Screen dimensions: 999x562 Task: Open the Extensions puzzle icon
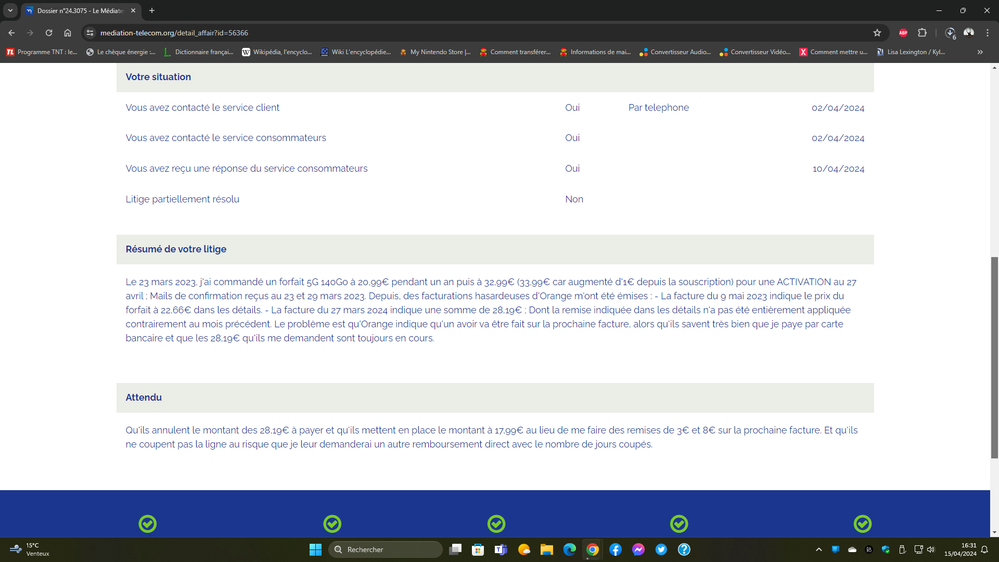coord(922,32)
